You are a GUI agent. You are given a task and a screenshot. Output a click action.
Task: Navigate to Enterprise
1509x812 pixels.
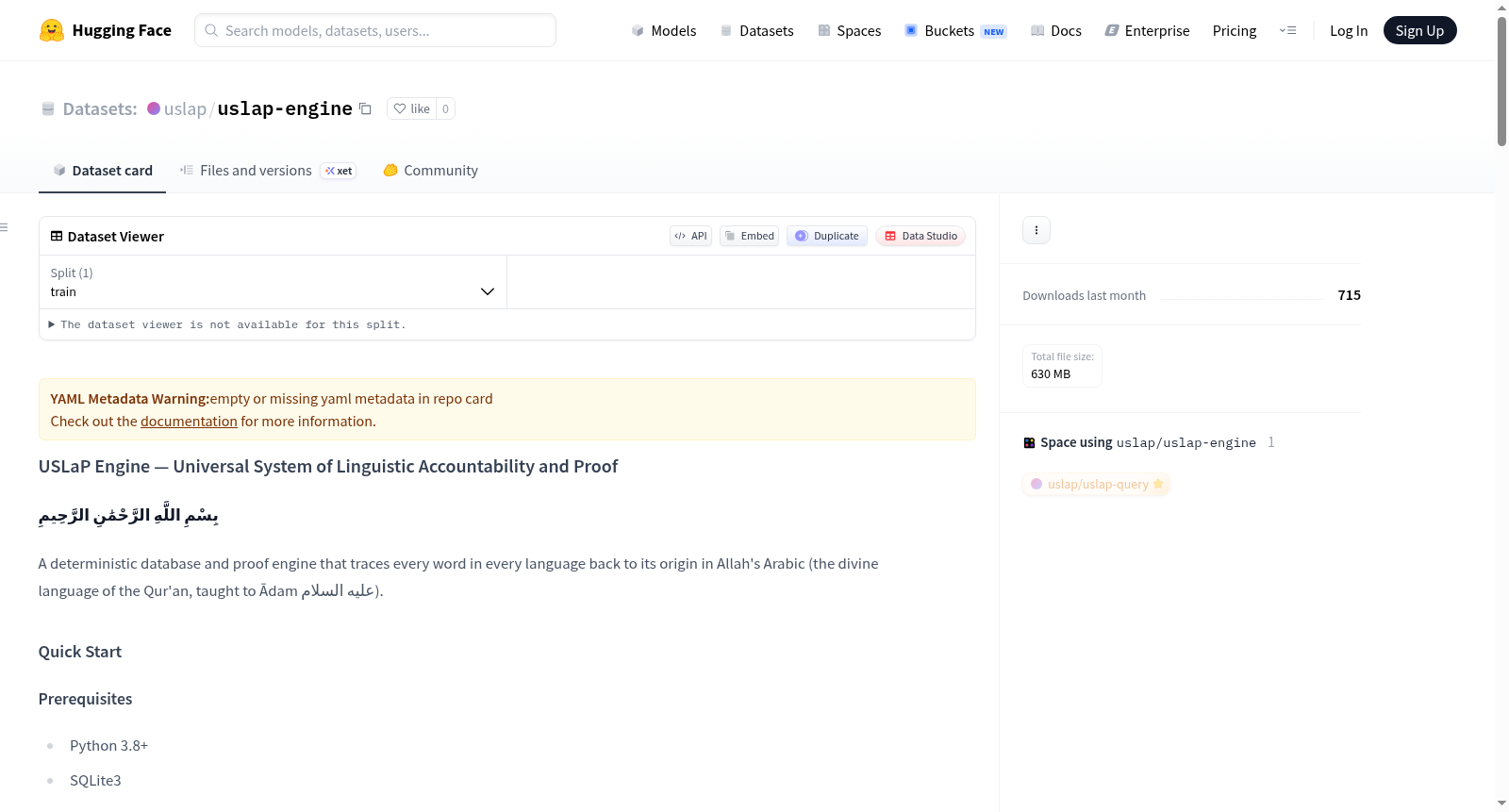point(1147,30)
